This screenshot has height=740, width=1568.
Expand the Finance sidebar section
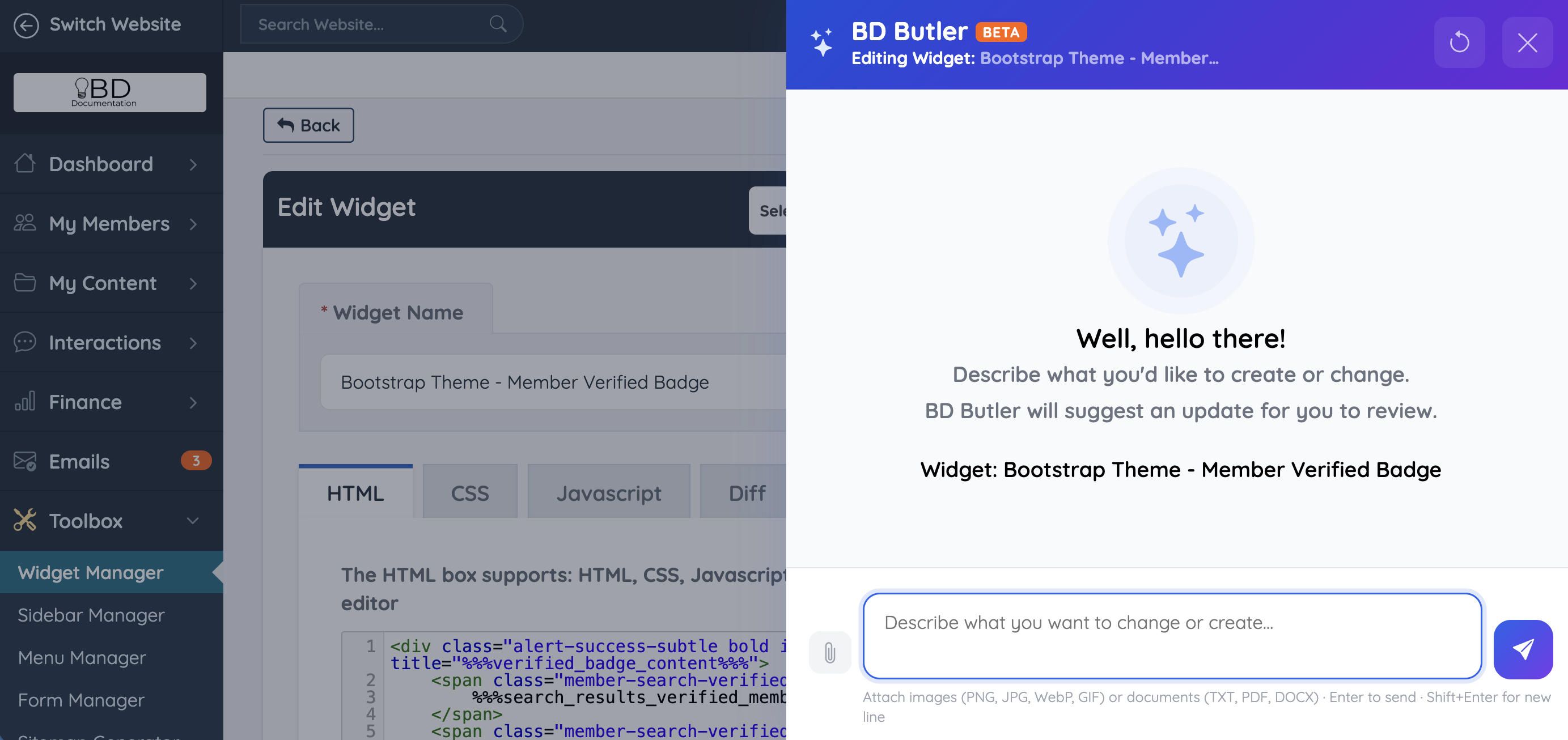[109, 402]
